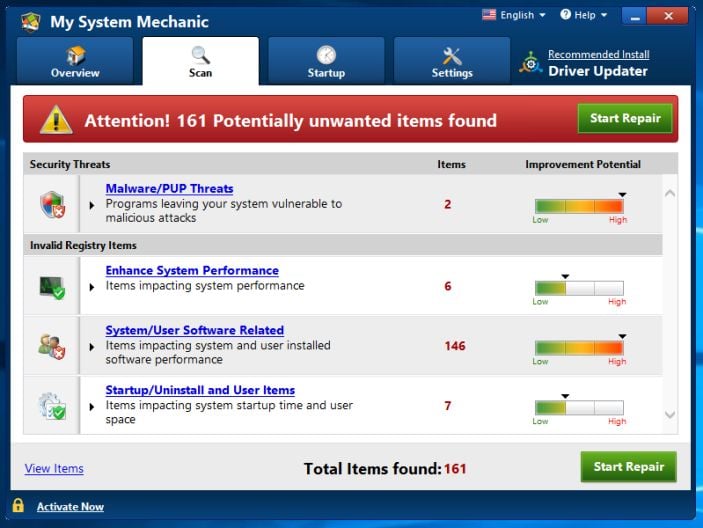Expand the Enhance System Performance row arrow
This screenshot has height=528, width=703.
[92, 287]
